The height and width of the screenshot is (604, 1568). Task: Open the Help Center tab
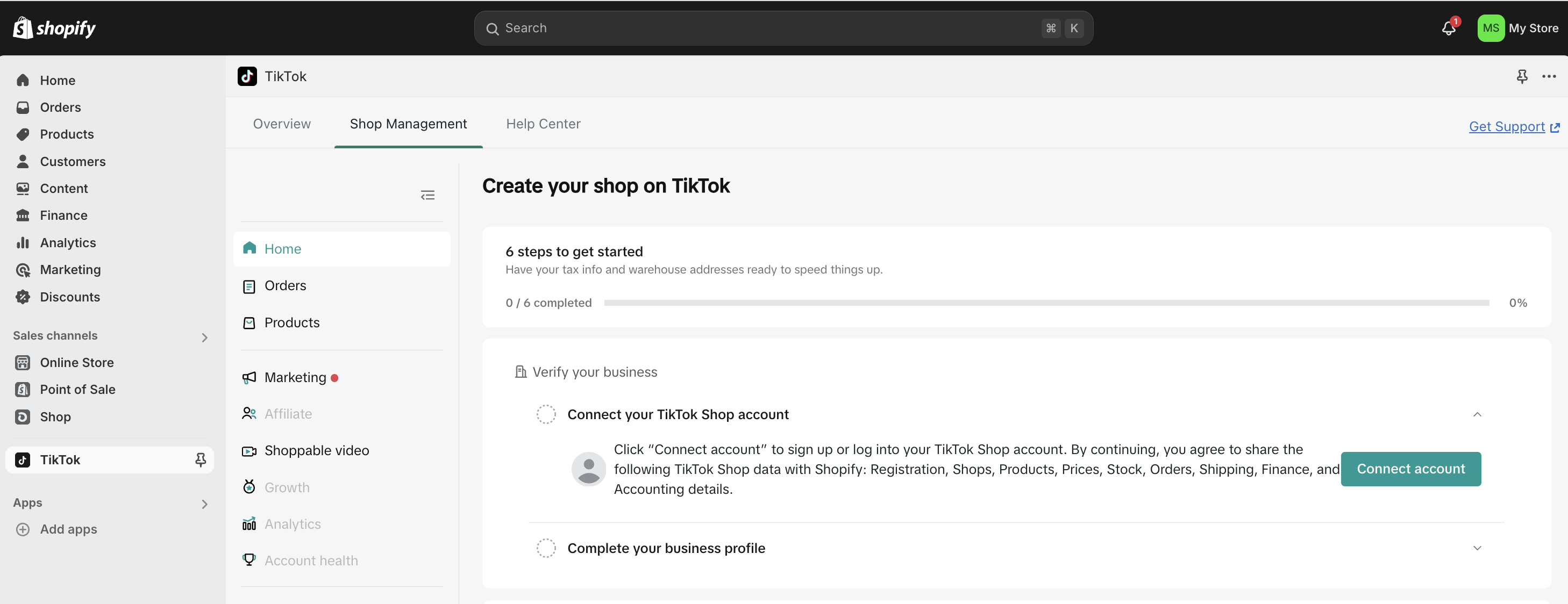click(x=544, y=124)
